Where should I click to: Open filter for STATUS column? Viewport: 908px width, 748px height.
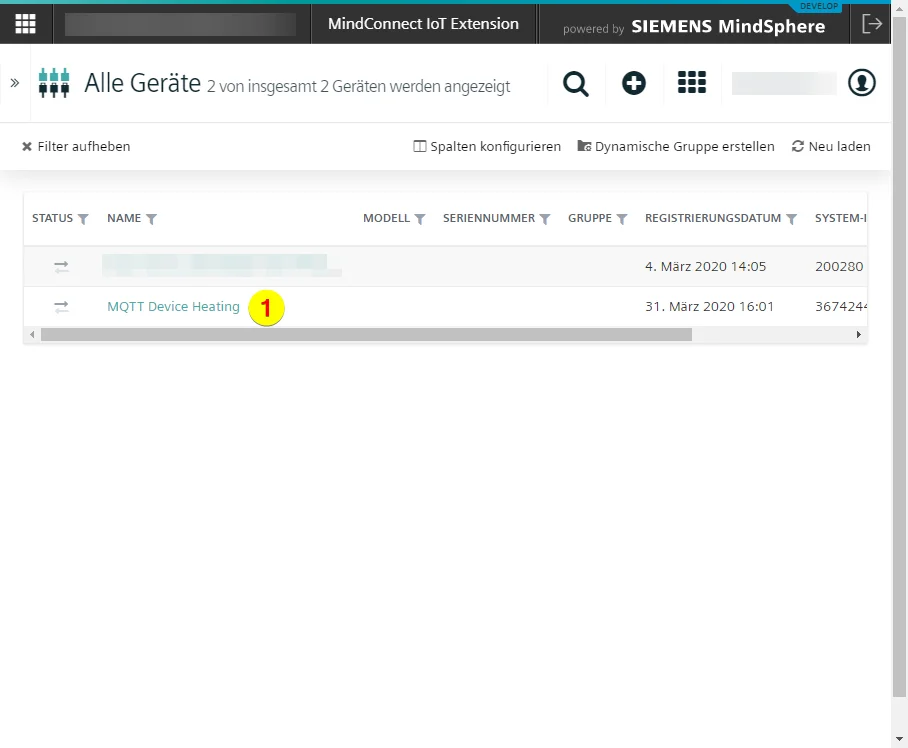[x=83, y=219]
